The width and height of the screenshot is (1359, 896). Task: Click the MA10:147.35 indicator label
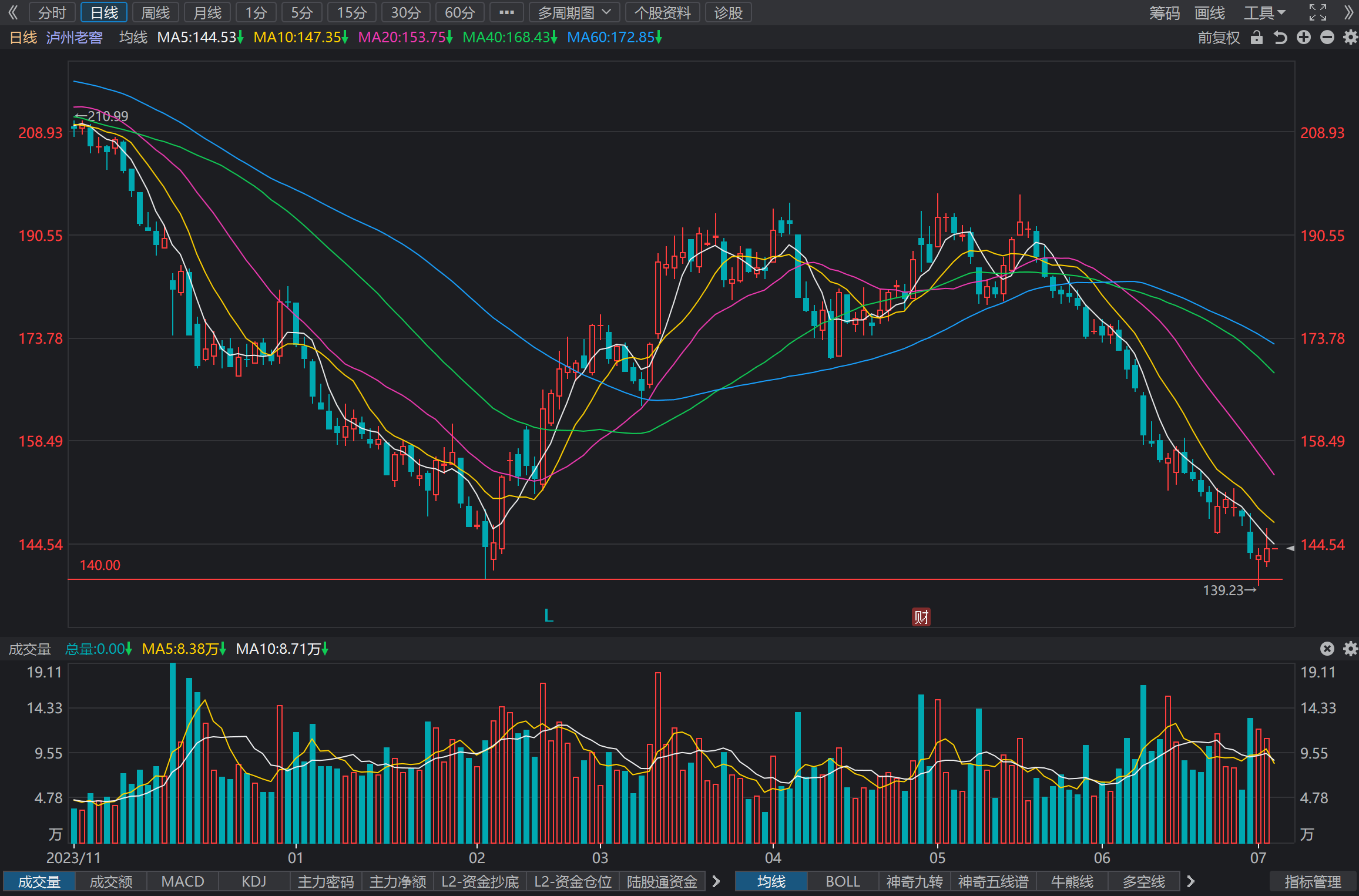click(x=301, y=38)
